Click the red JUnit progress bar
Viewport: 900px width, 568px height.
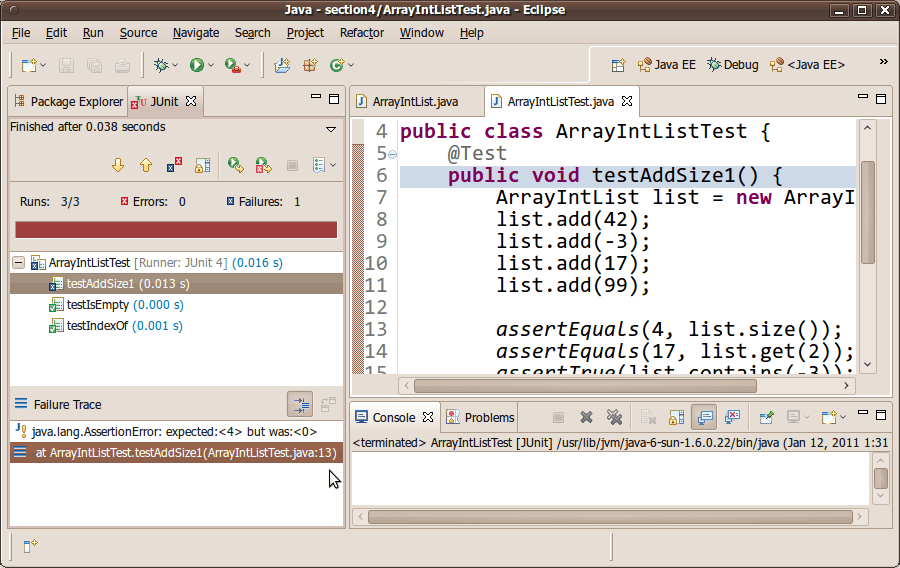176,229
